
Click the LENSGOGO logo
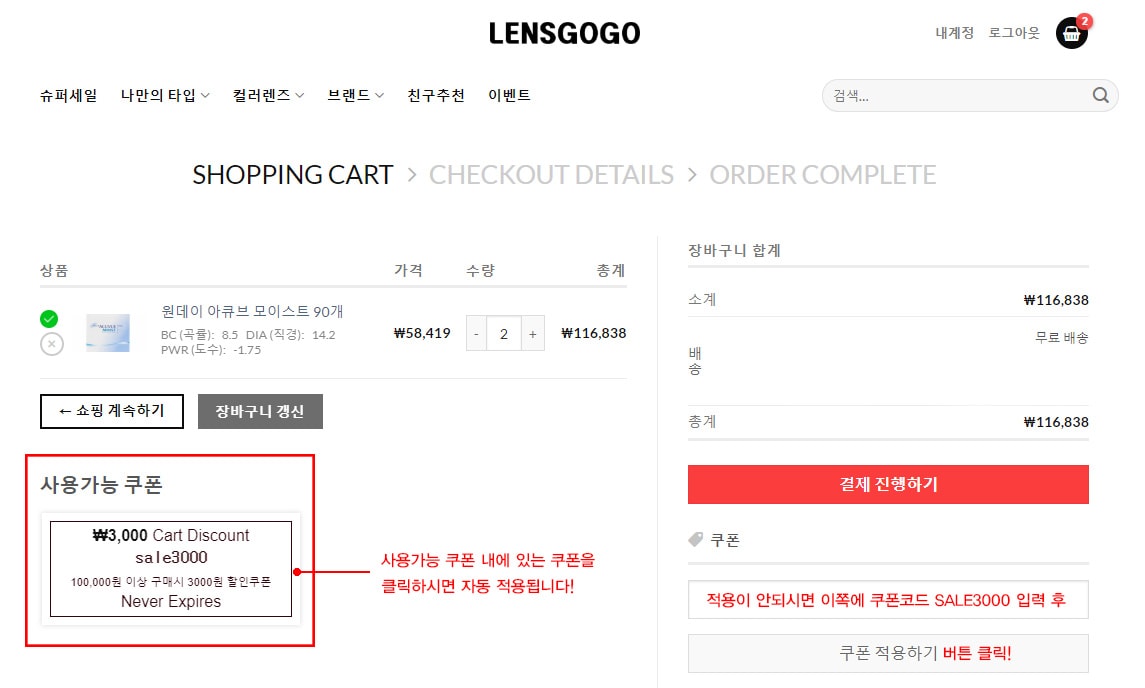point(564,33)
